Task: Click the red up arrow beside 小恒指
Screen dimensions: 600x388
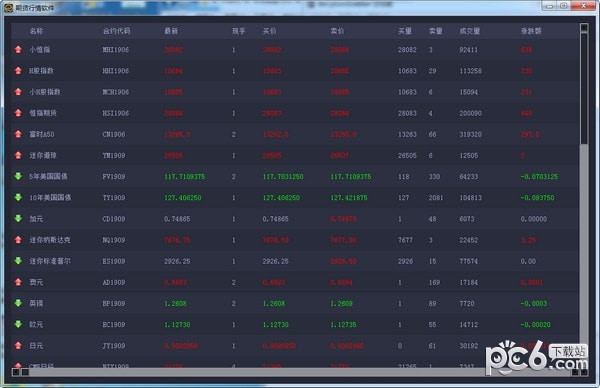Action: 18,49
